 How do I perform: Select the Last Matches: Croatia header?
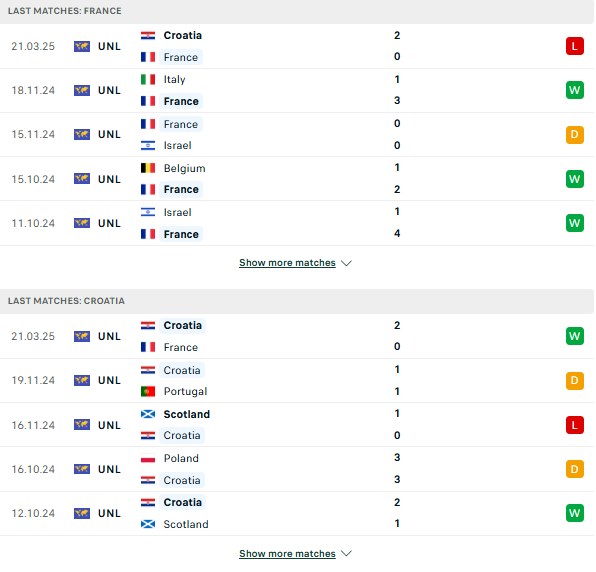(66, 301)
